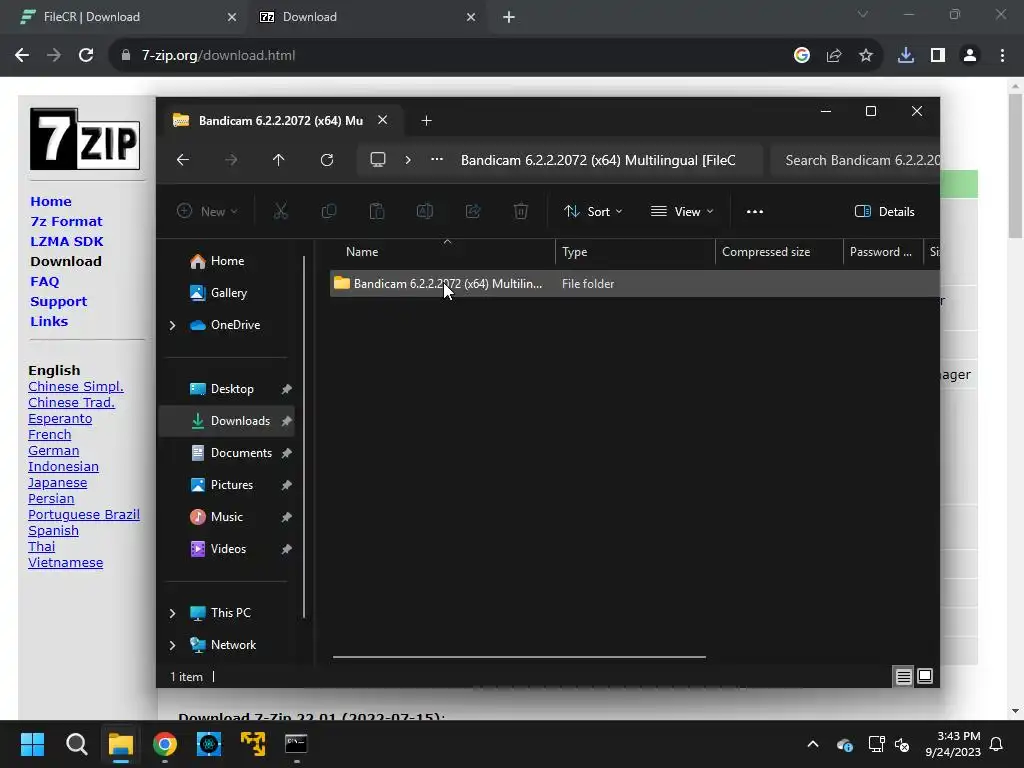The image size is (1024, 768).
Task: Click the Cut scissors icon in Explorer toolbar
Action: (x=281, y=211)
